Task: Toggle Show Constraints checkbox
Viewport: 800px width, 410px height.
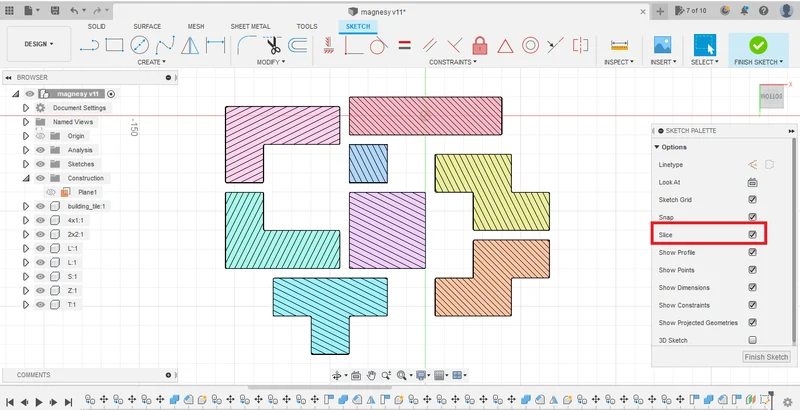Action: point(753,305)
